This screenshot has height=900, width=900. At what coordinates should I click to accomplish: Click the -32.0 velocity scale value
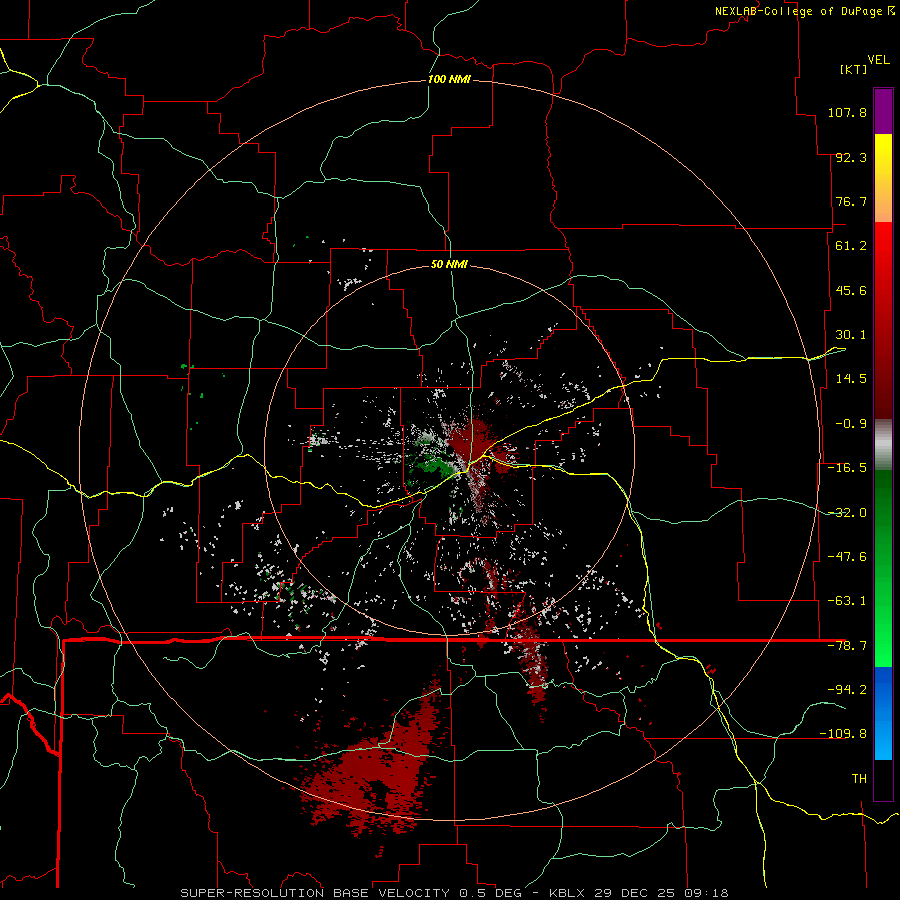(847, 513)
